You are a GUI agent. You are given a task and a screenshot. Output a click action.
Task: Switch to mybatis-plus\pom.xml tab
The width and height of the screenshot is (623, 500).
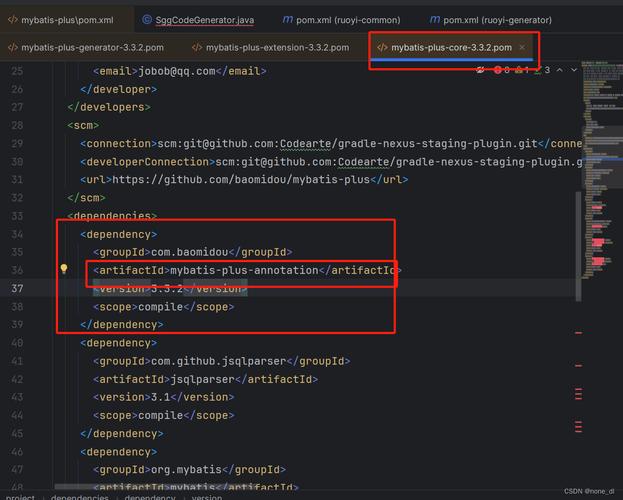coord(61,20)
